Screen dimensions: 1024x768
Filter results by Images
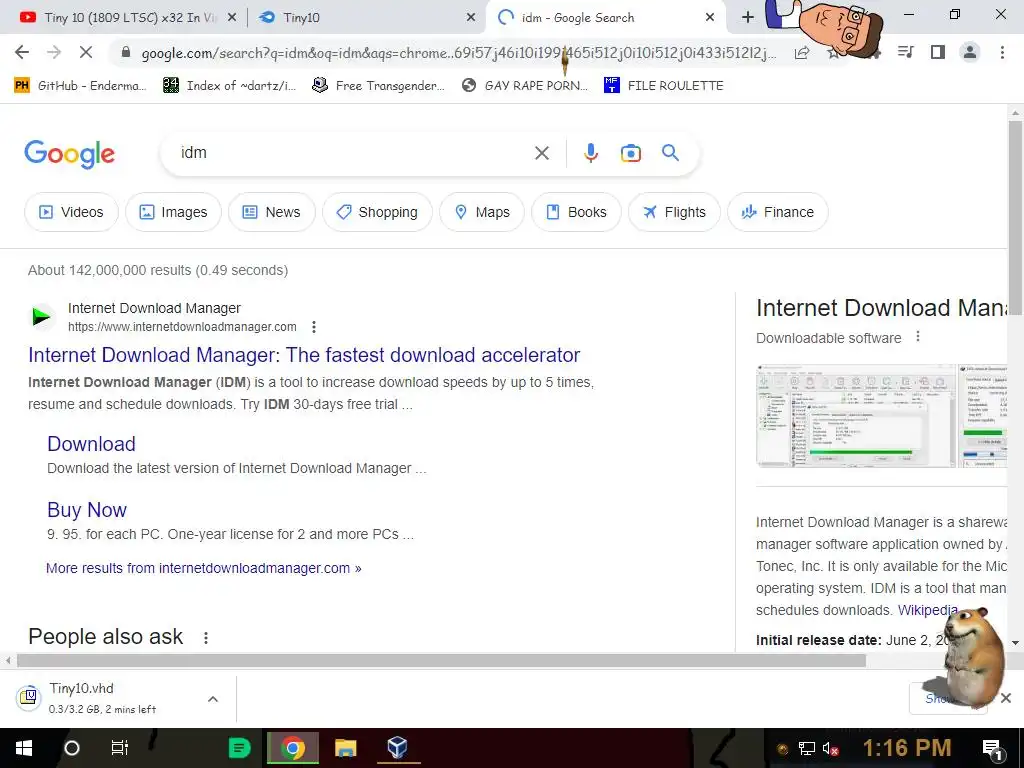[x=173, y=212]
